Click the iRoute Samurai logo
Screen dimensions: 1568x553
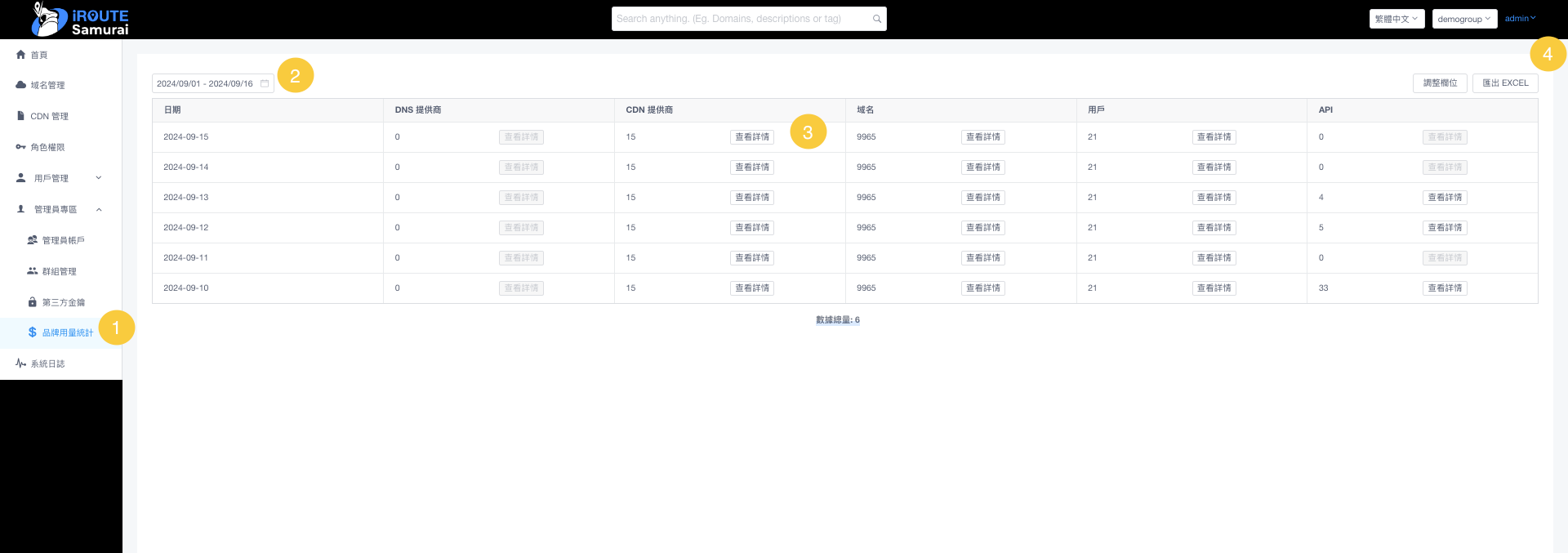[80, 20]
